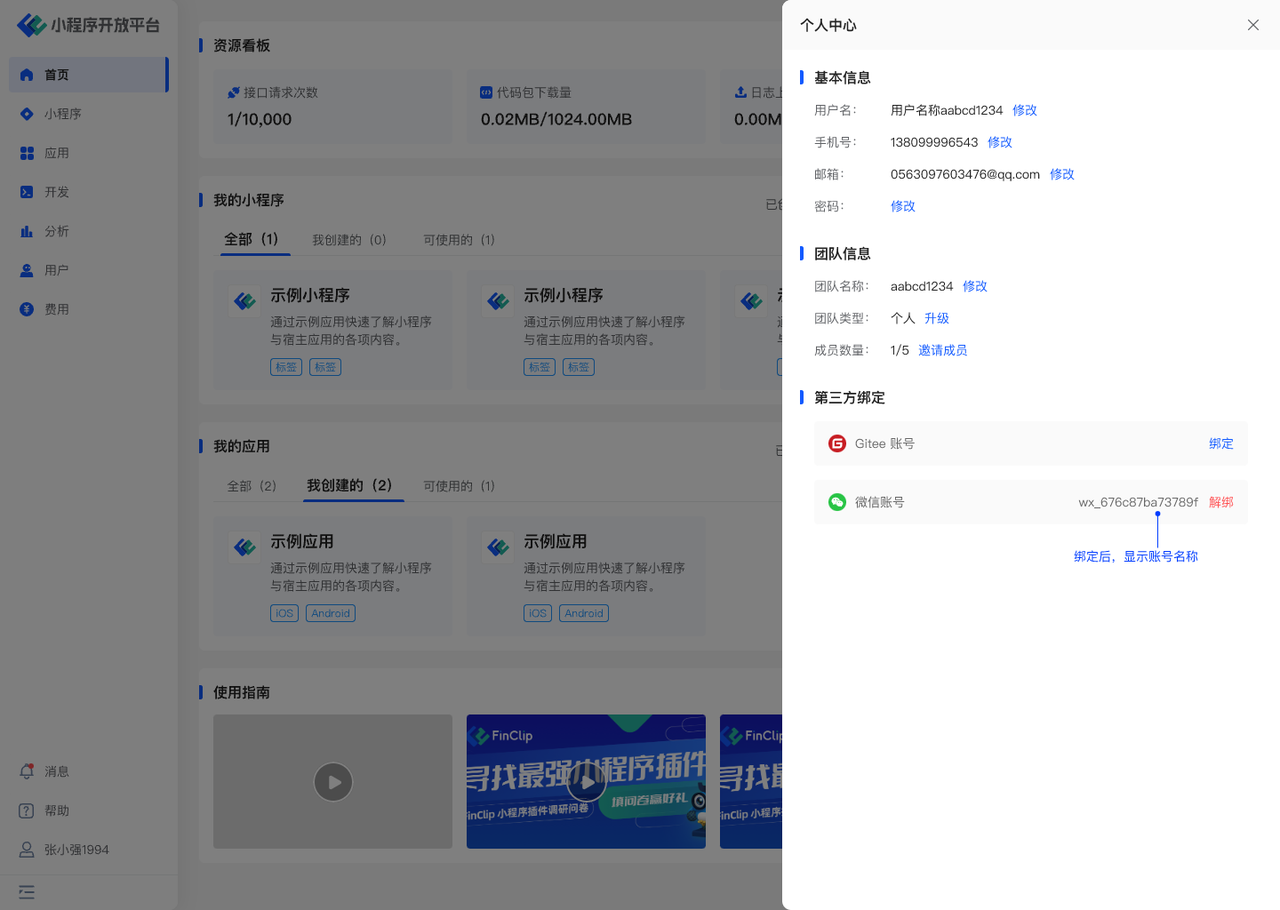This screenshot has width=1280, height=910.
Task: Open the 小程序 sidebar icon
Action: [x=27, y=114]
